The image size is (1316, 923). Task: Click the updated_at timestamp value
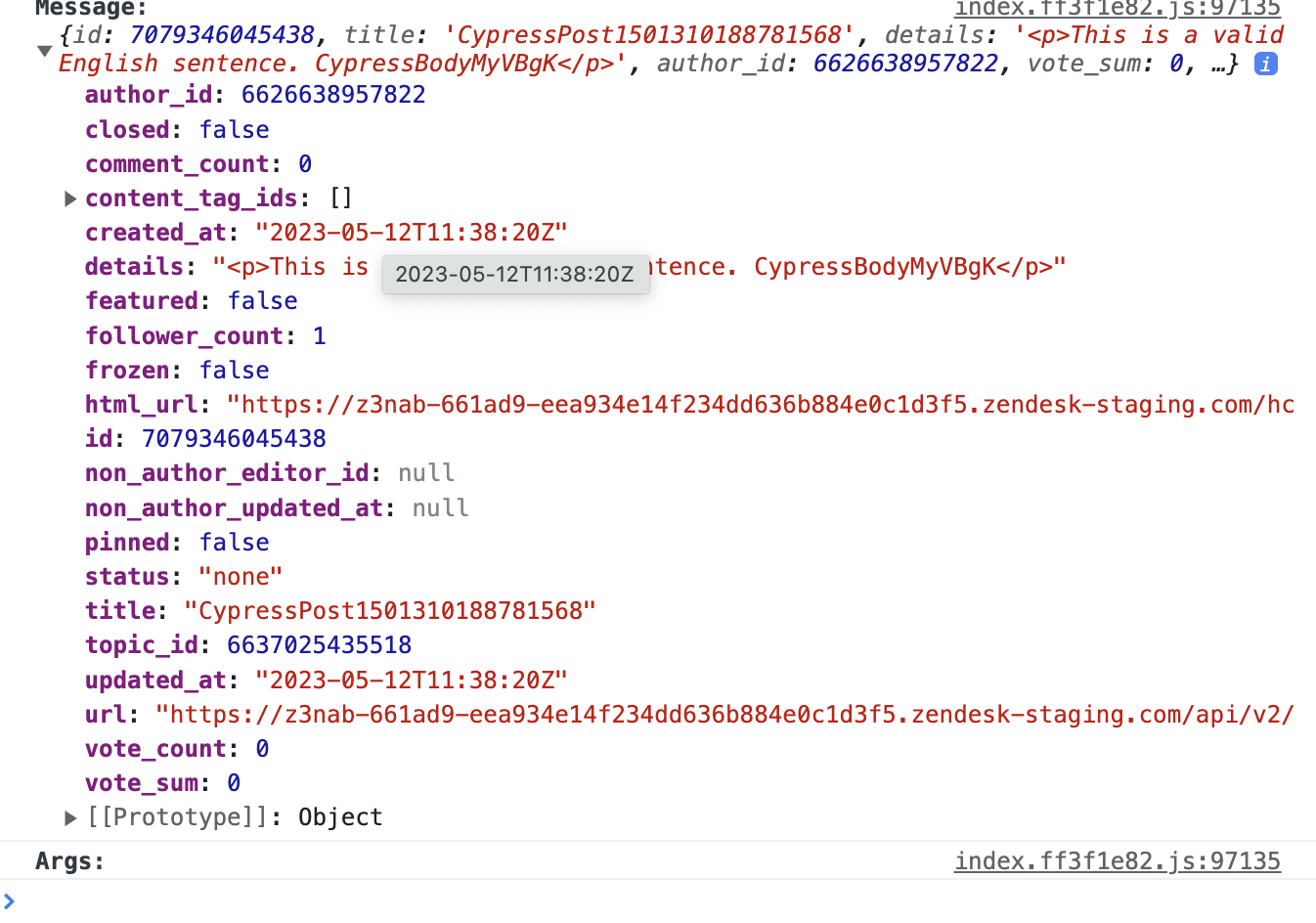[411, 681]
